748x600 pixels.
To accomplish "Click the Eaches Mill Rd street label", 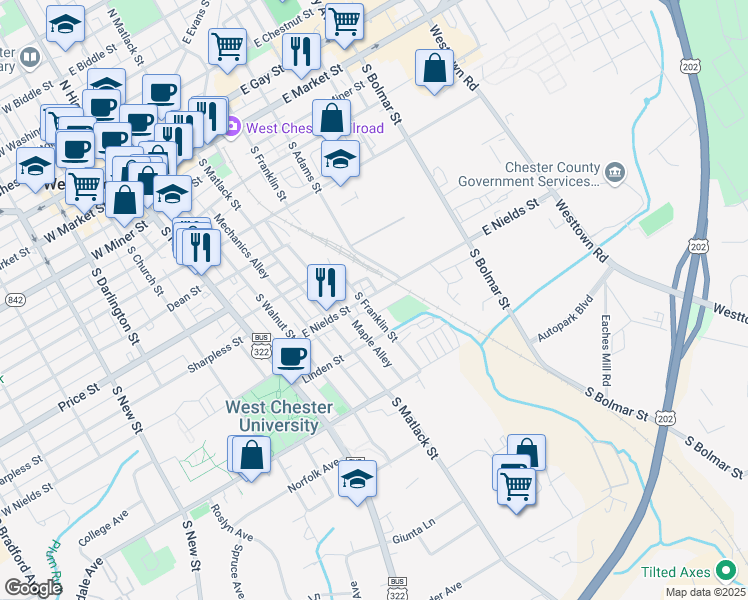I will (x=605, y=350).
